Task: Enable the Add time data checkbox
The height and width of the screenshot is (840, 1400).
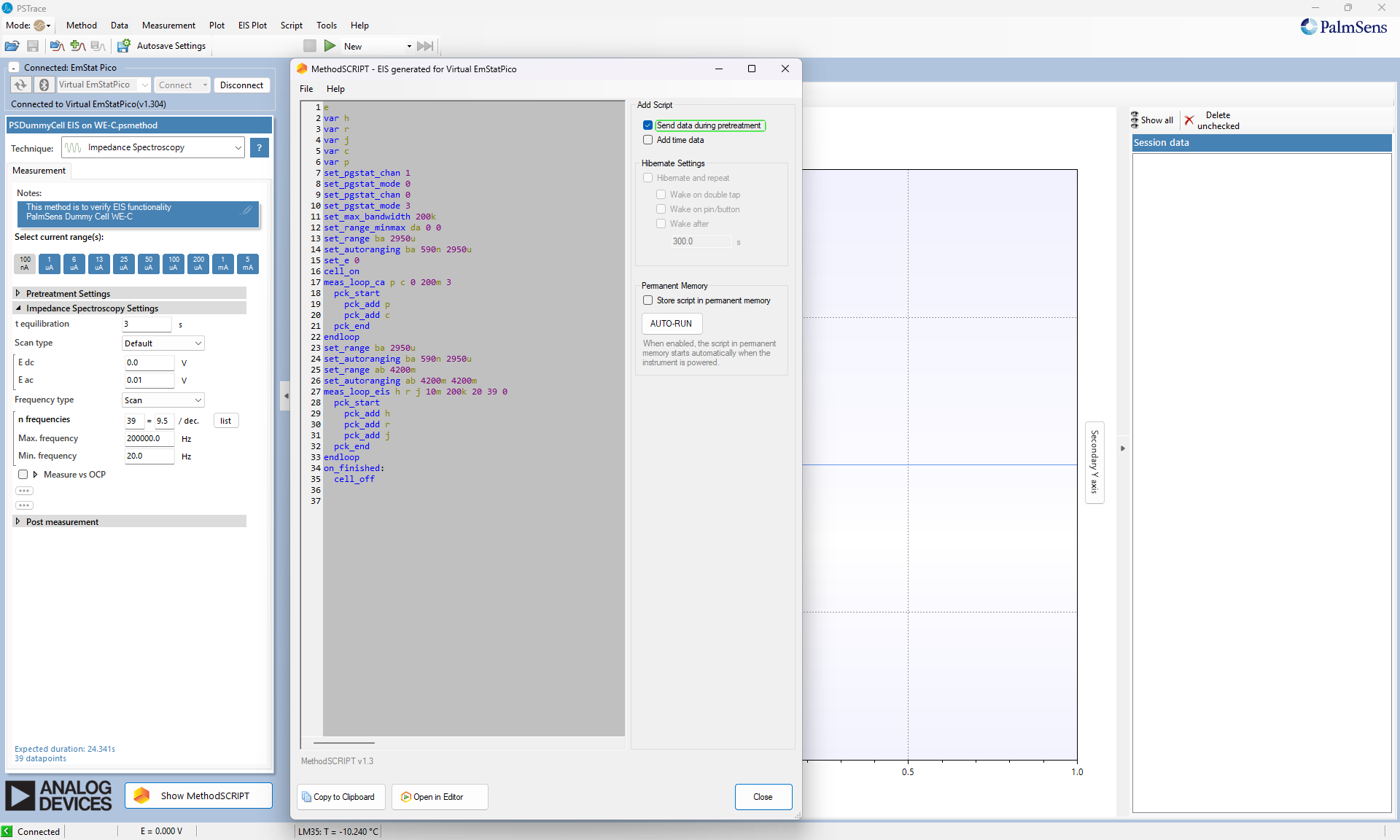Action: 647,139
